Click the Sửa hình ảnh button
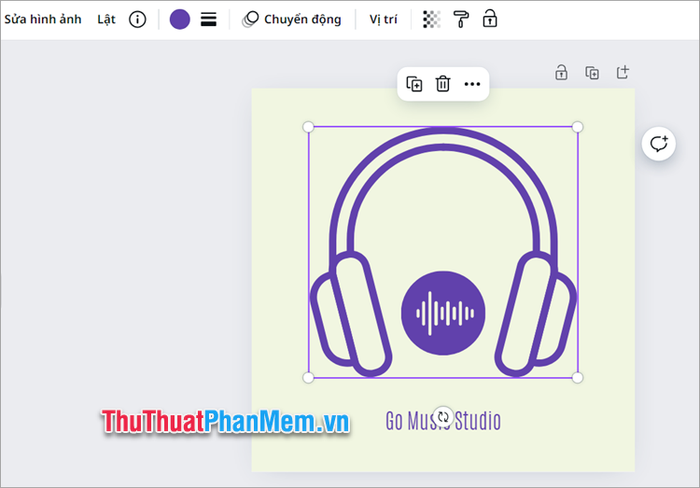Screen dimensions: 700x488 pos(43,19)
